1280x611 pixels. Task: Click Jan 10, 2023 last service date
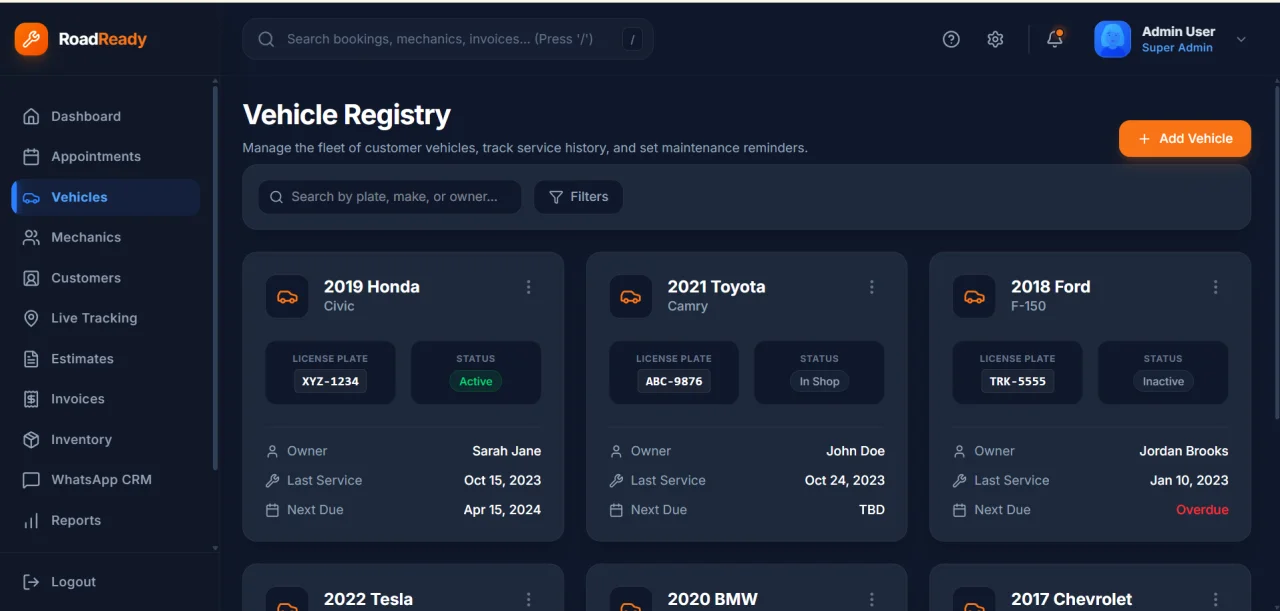pos(1189,480)
